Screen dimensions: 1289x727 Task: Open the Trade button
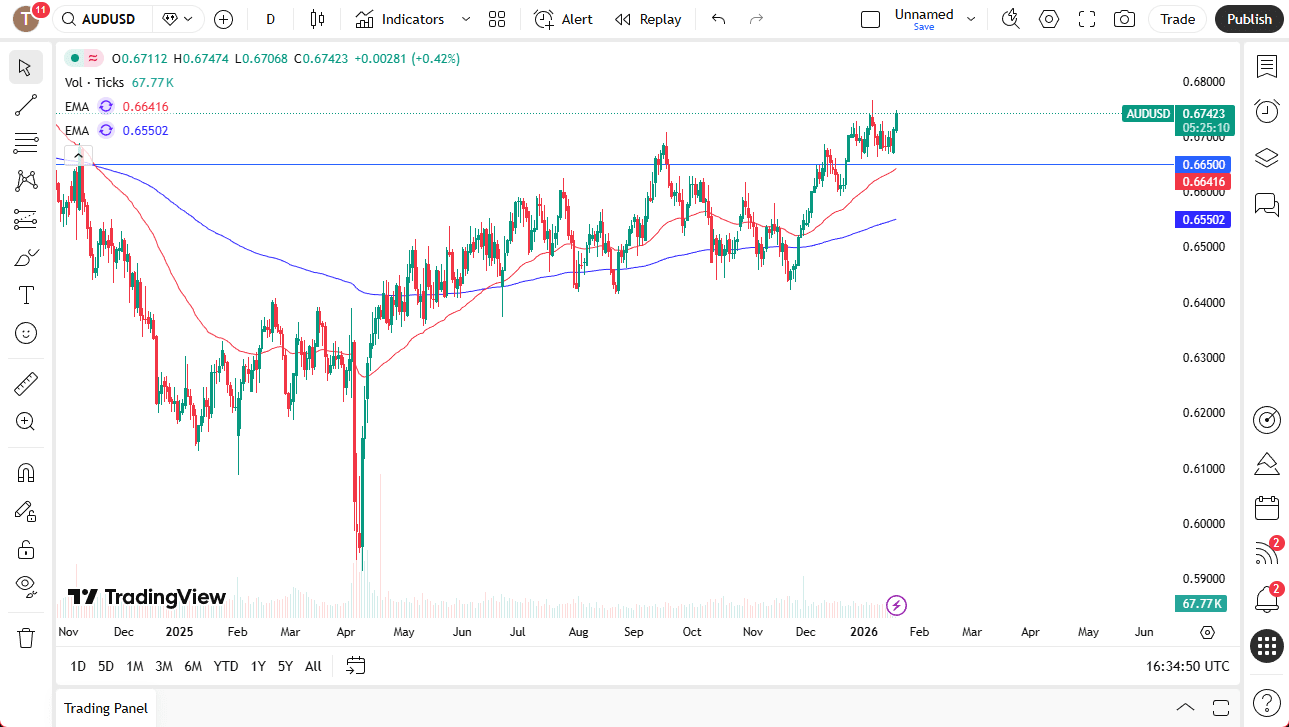tap(1178, 19)
